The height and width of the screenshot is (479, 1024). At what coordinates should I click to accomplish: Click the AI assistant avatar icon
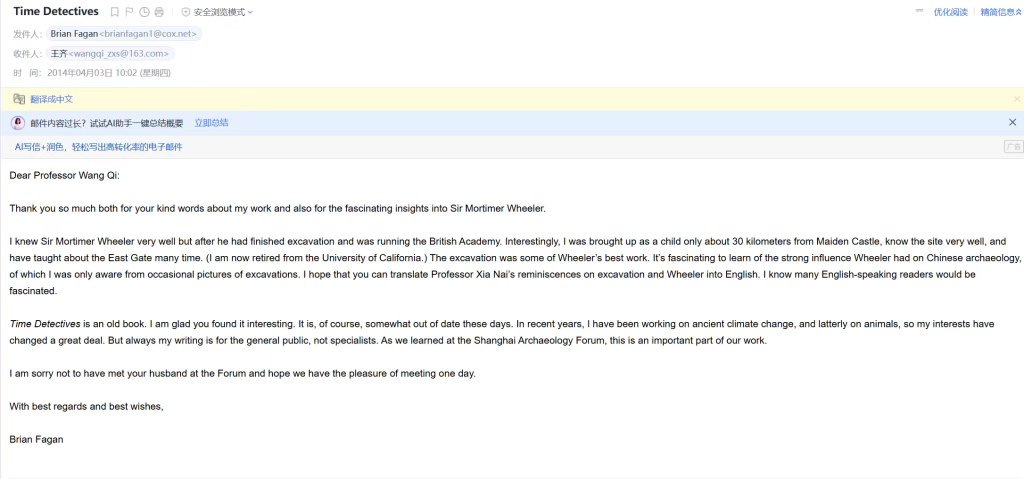[18, 122]
